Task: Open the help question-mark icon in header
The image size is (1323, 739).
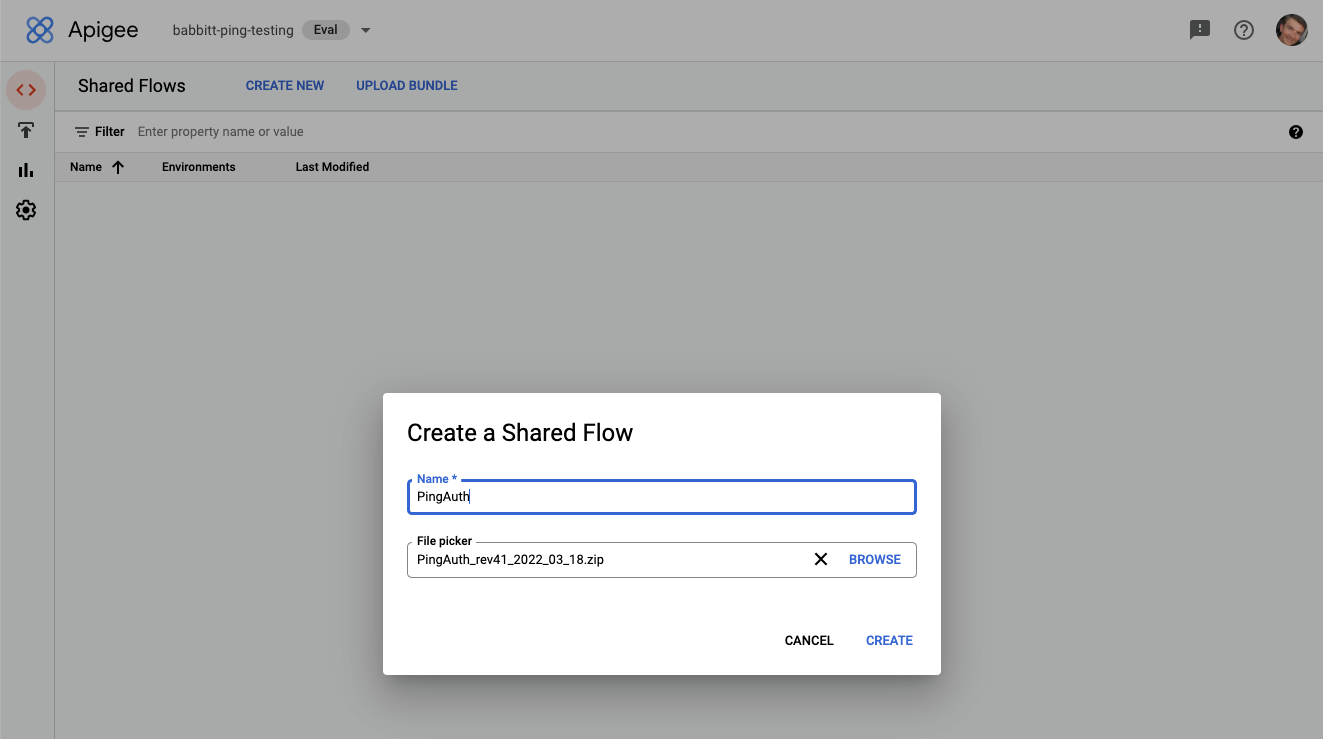Action: (x=1243, y=30)
